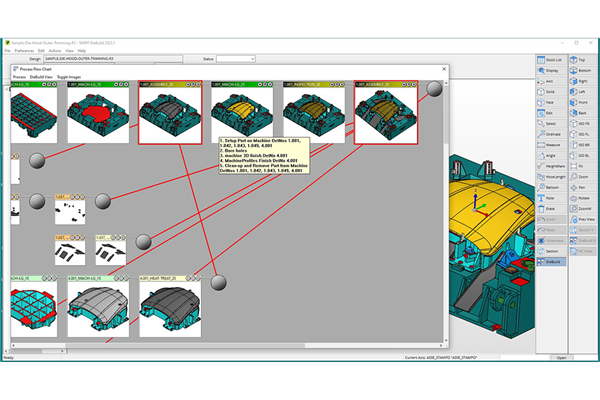Switch to Right view
This screenshot has height=400, width=600.
(x=583, y=81)
